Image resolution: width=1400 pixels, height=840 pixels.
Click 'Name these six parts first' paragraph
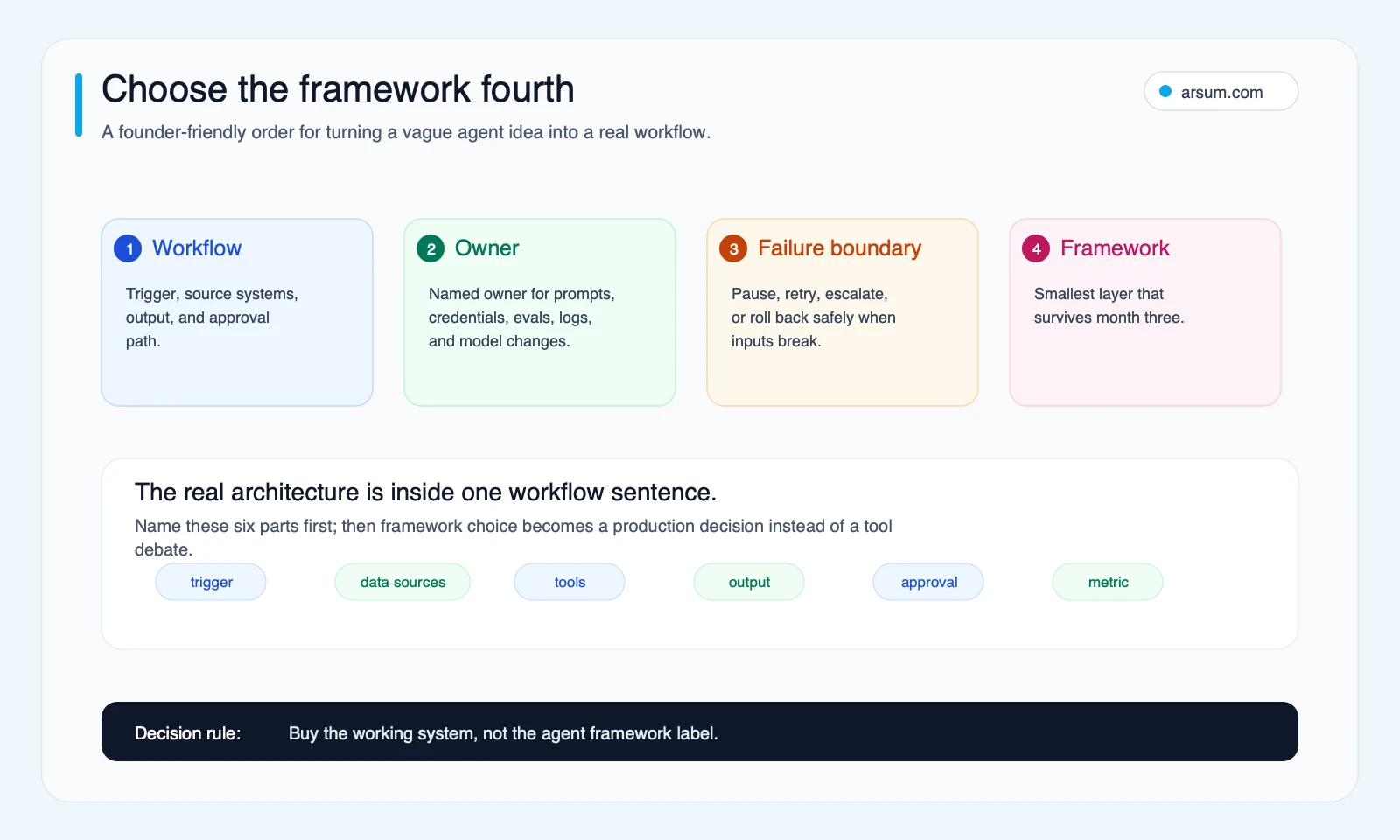tap(514, 537)
